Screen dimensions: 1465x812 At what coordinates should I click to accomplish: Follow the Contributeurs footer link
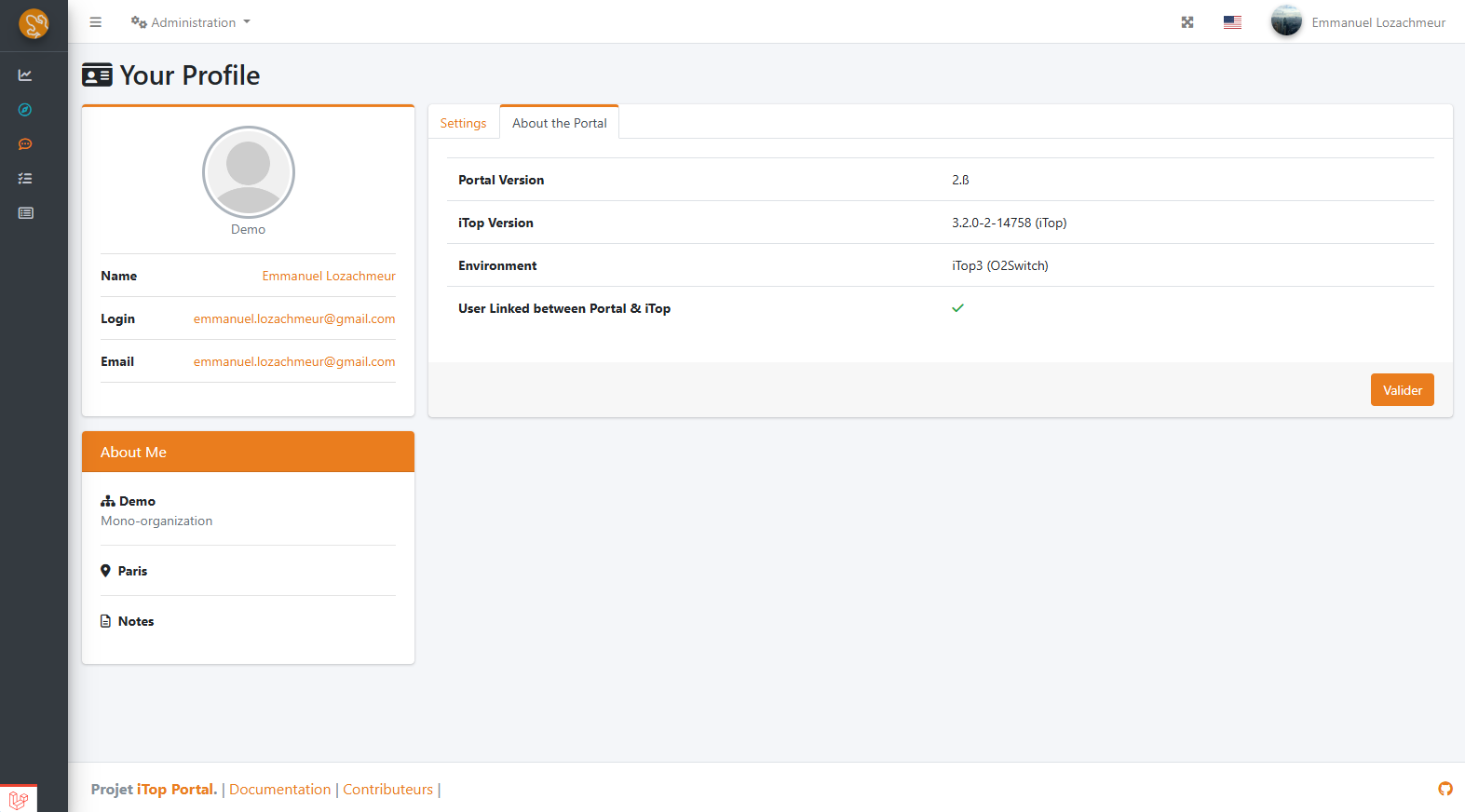pos(387,790)
